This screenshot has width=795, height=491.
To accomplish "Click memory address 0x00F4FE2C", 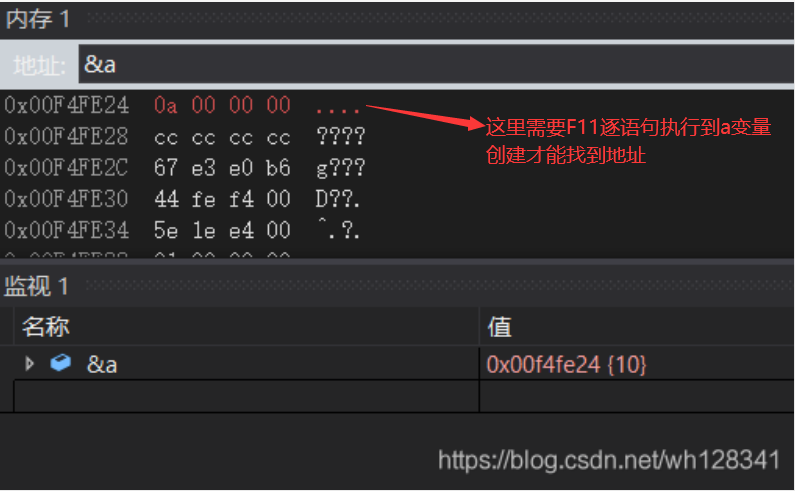I will pyautogui.click(x=66, y=168).
